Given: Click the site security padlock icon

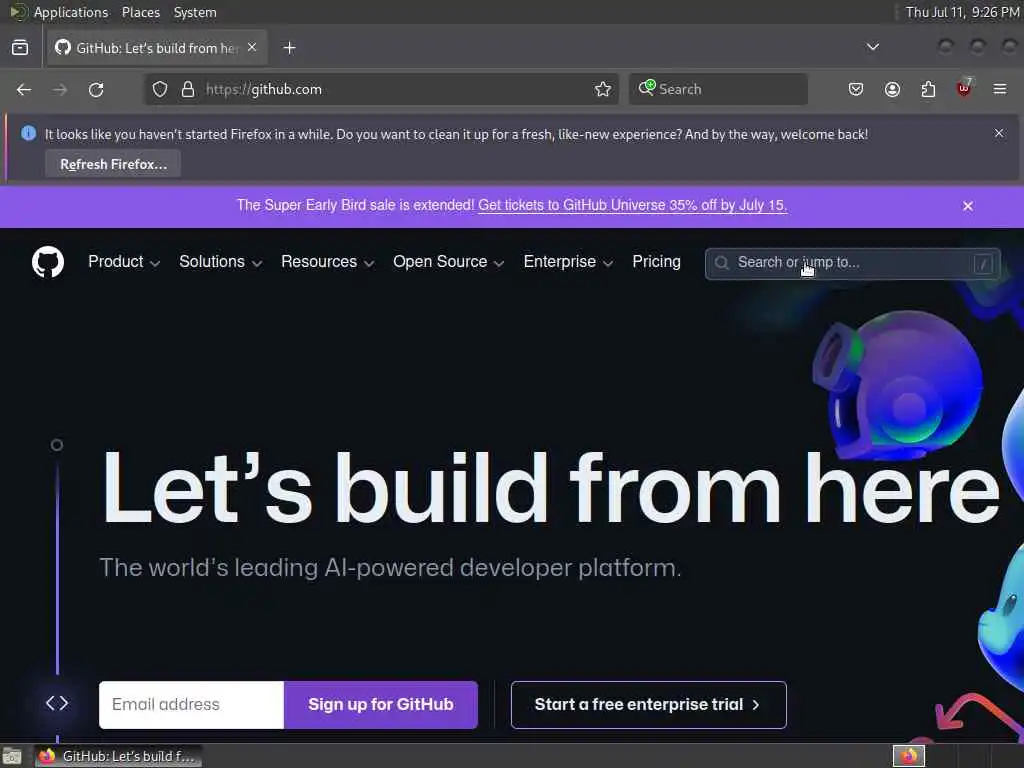Looking at the screenshot, I should click(x=187, y=89).
